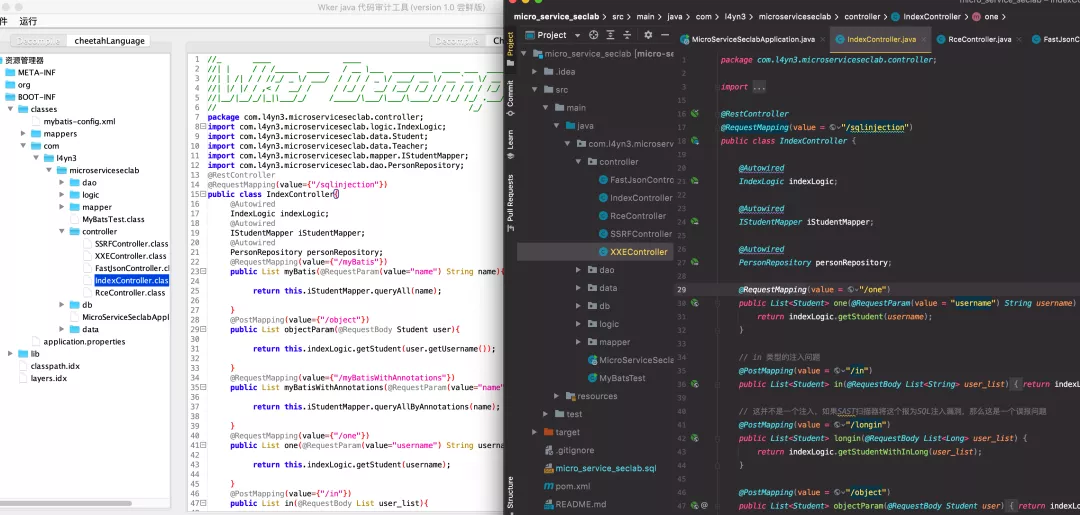This screenshot has width=1080, height=515.
Task: Open the Pull Requests tool window
Action: pyautogui.click(x=510, y=202)
